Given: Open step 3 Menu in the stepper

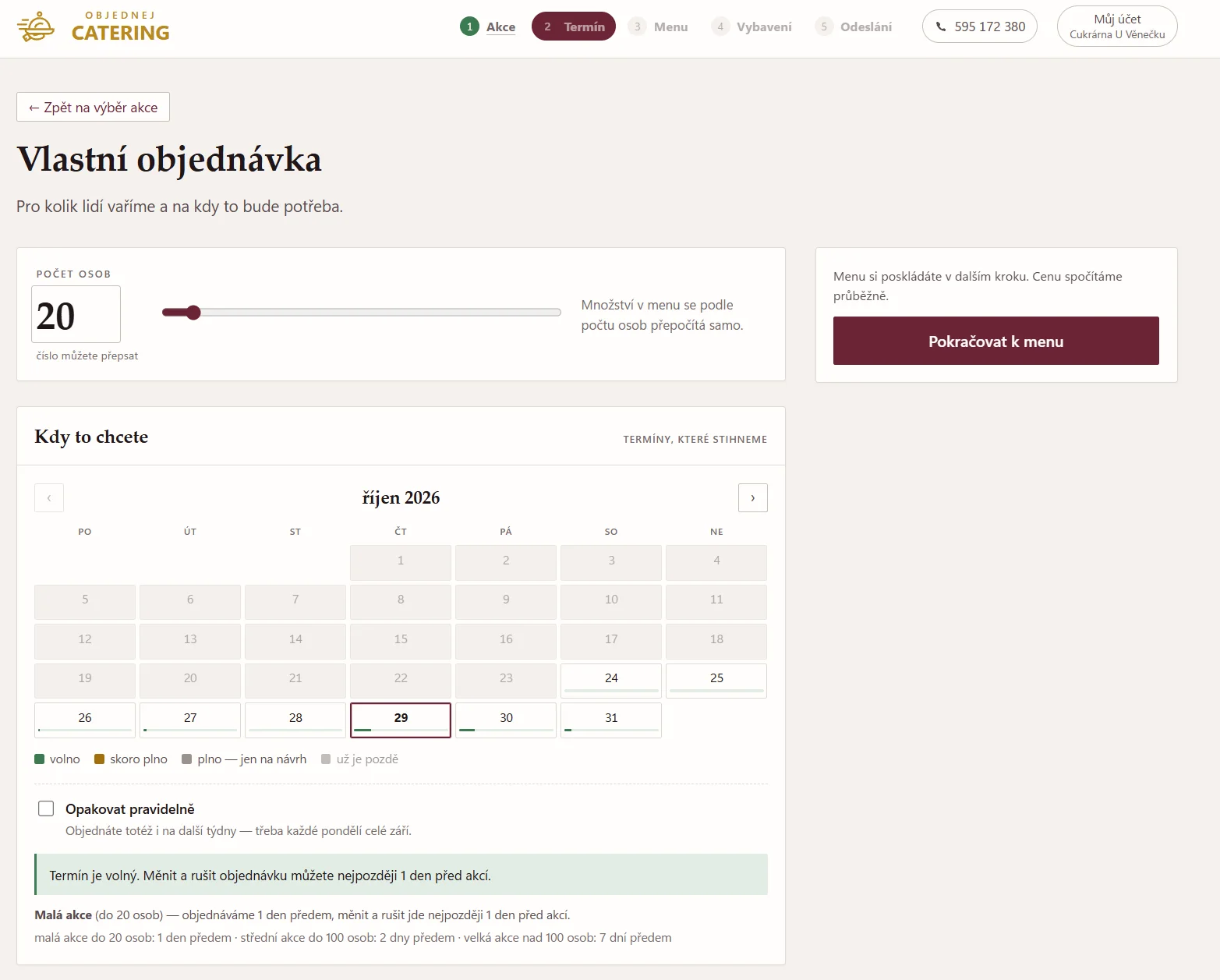Looking at the screenshot, I should 658,27.
